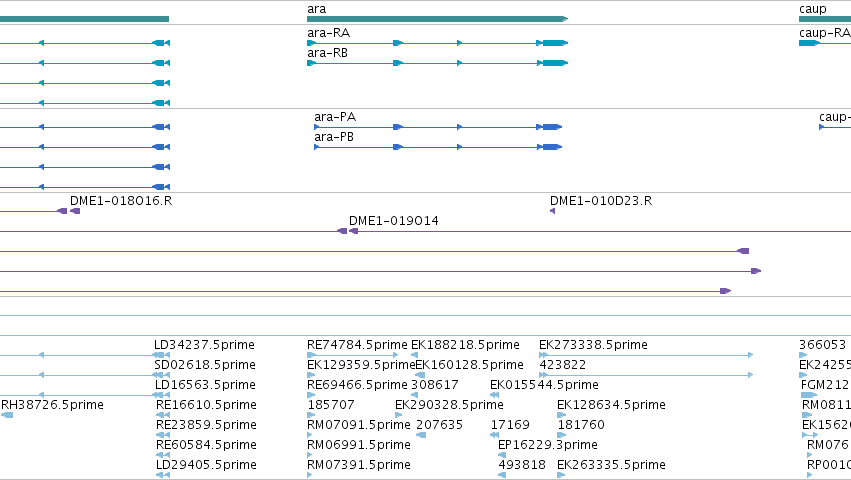Viewport: 851px width, 480px height.
Task: Select the RH38726.5prime EST glyph
Action: pyautogui.click(x=7, y=415)
